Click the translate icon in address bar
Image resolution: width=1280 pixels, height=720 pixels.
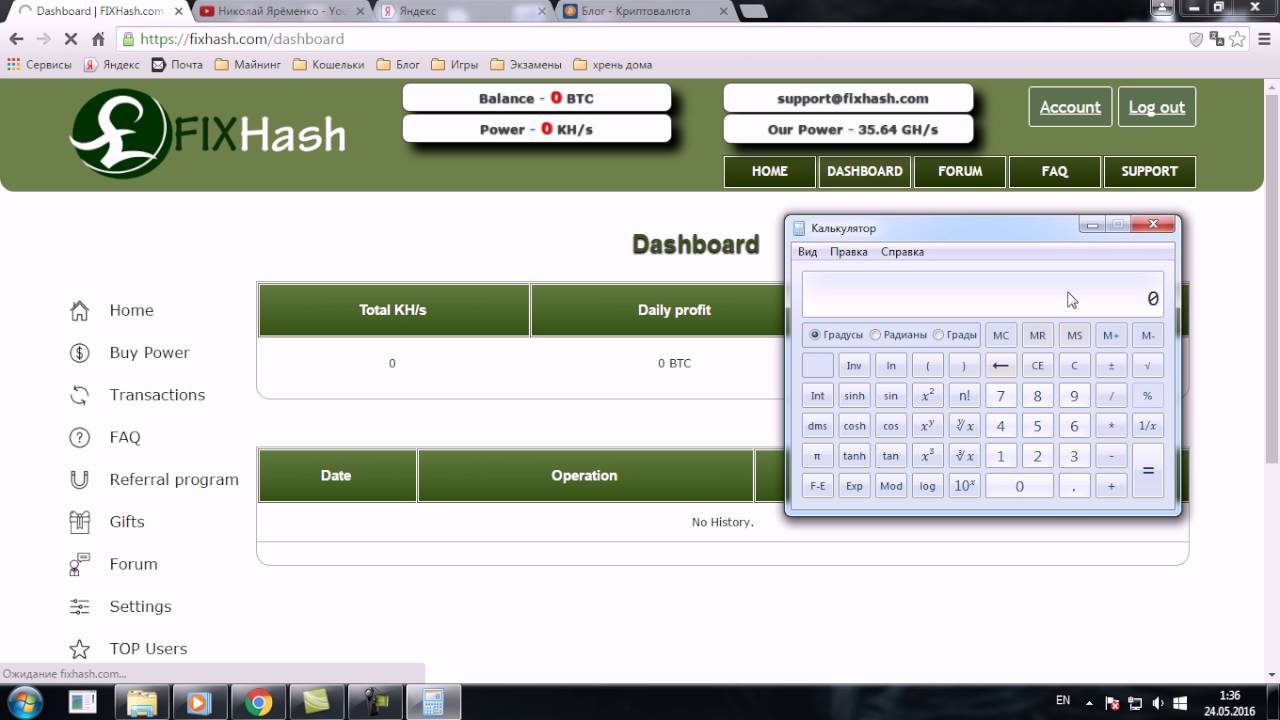click(x=1217, y=39)
